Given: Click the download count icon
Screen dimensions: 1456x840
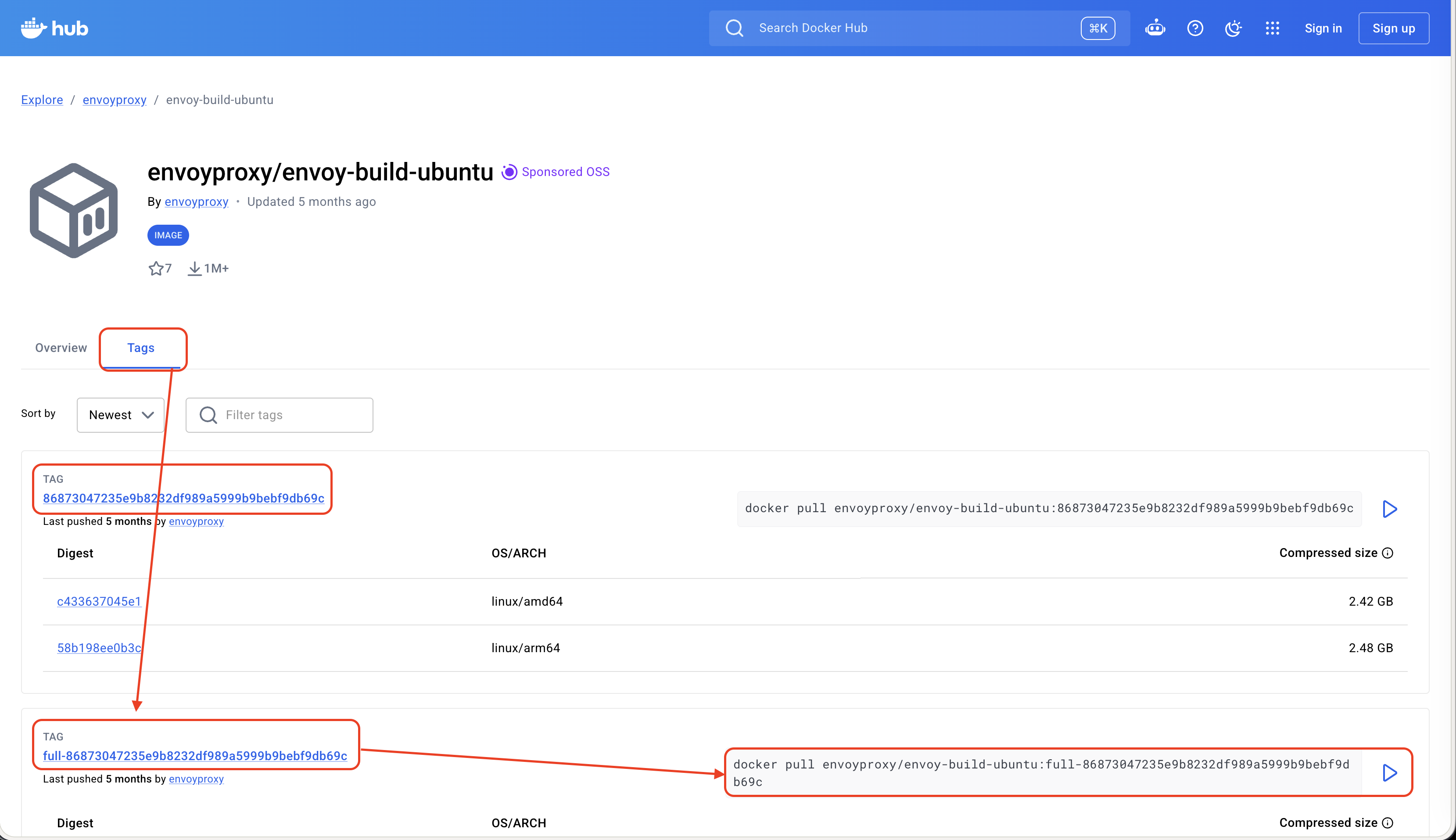Looking at the screenshot, I should coord(194,268).
